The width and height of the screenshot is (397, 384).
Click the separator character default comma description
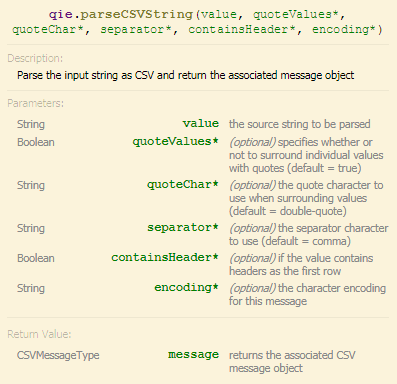tap(309, 235)
